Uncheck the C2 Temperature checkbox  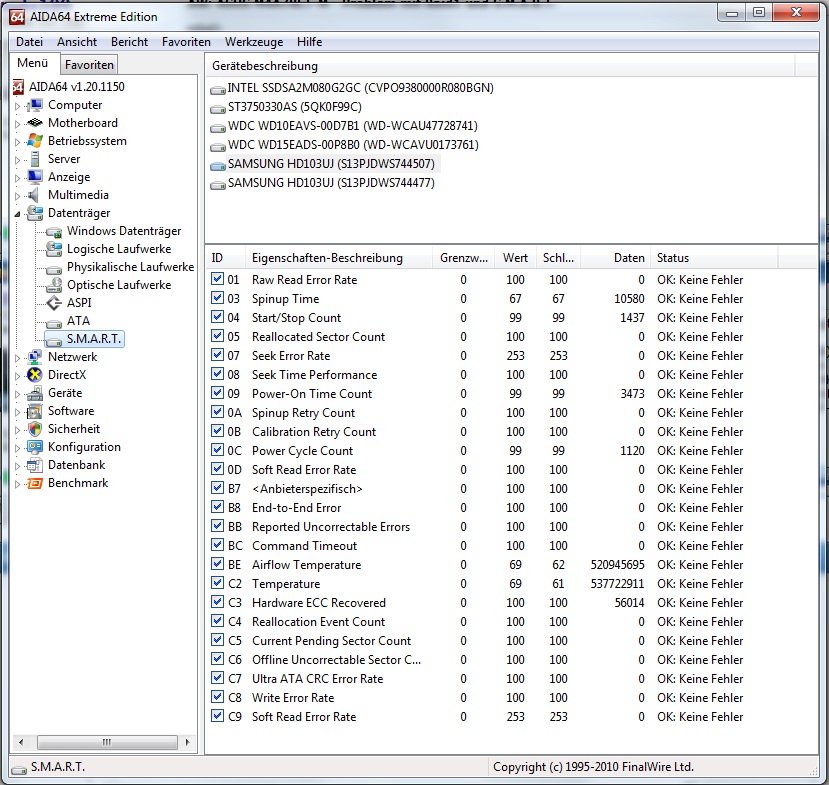pyautogui.click(x=217, y=583)
